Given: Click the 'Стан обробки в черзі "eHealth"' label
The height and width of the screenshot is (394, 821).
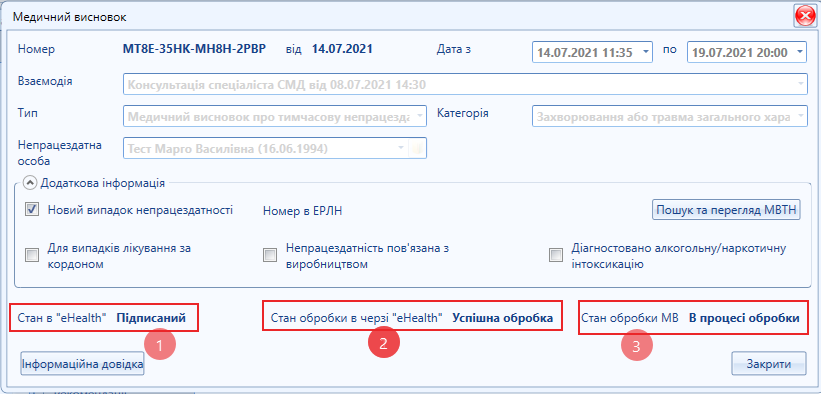Looking at the screenshot, I should click(357, 318).
